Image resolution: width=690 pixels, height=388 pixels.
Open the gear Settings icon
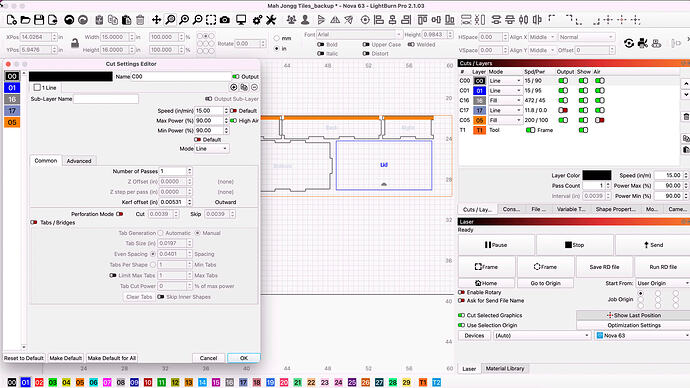click(257, 20)
